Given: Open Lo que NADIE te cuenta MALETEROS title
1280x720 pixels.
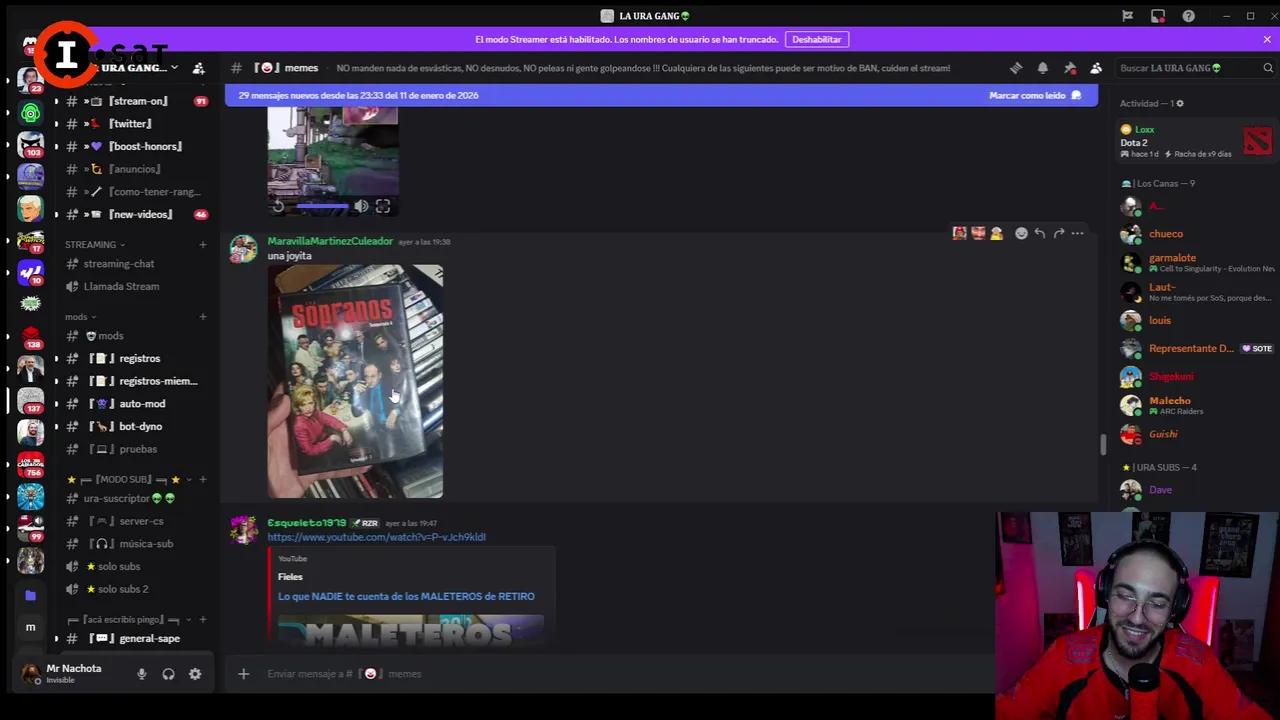Looking at the screenshot, I should [x=406, y=596].
